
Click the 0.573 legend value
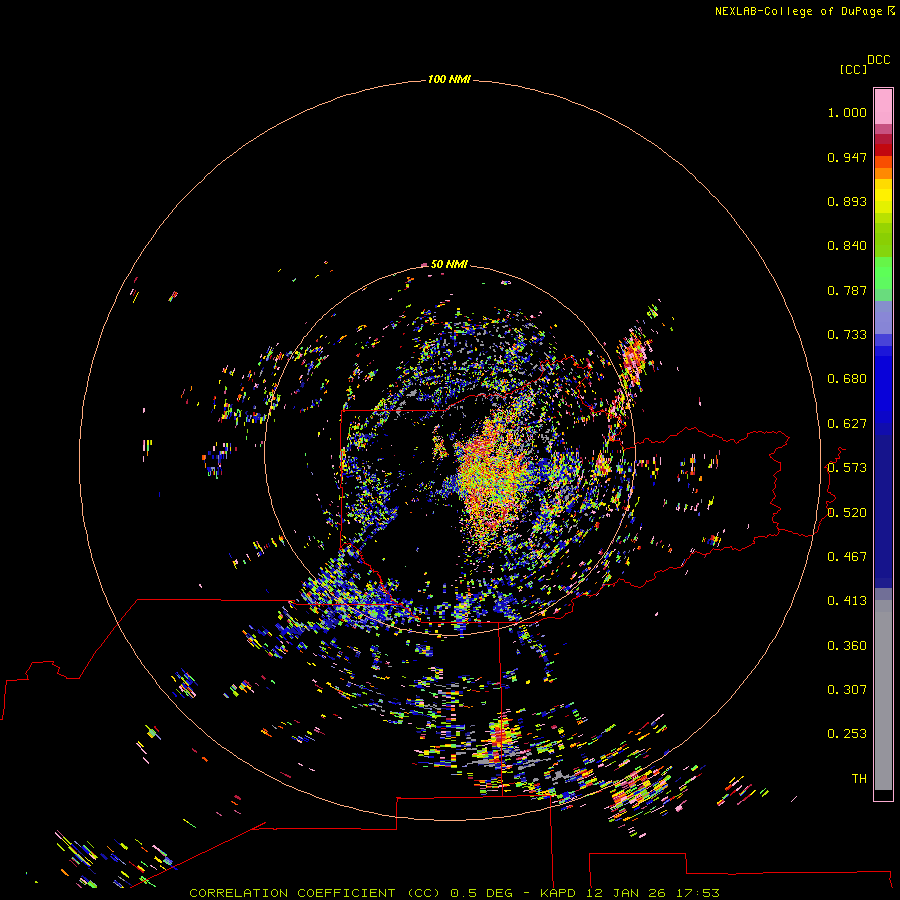tap(847, 468)
